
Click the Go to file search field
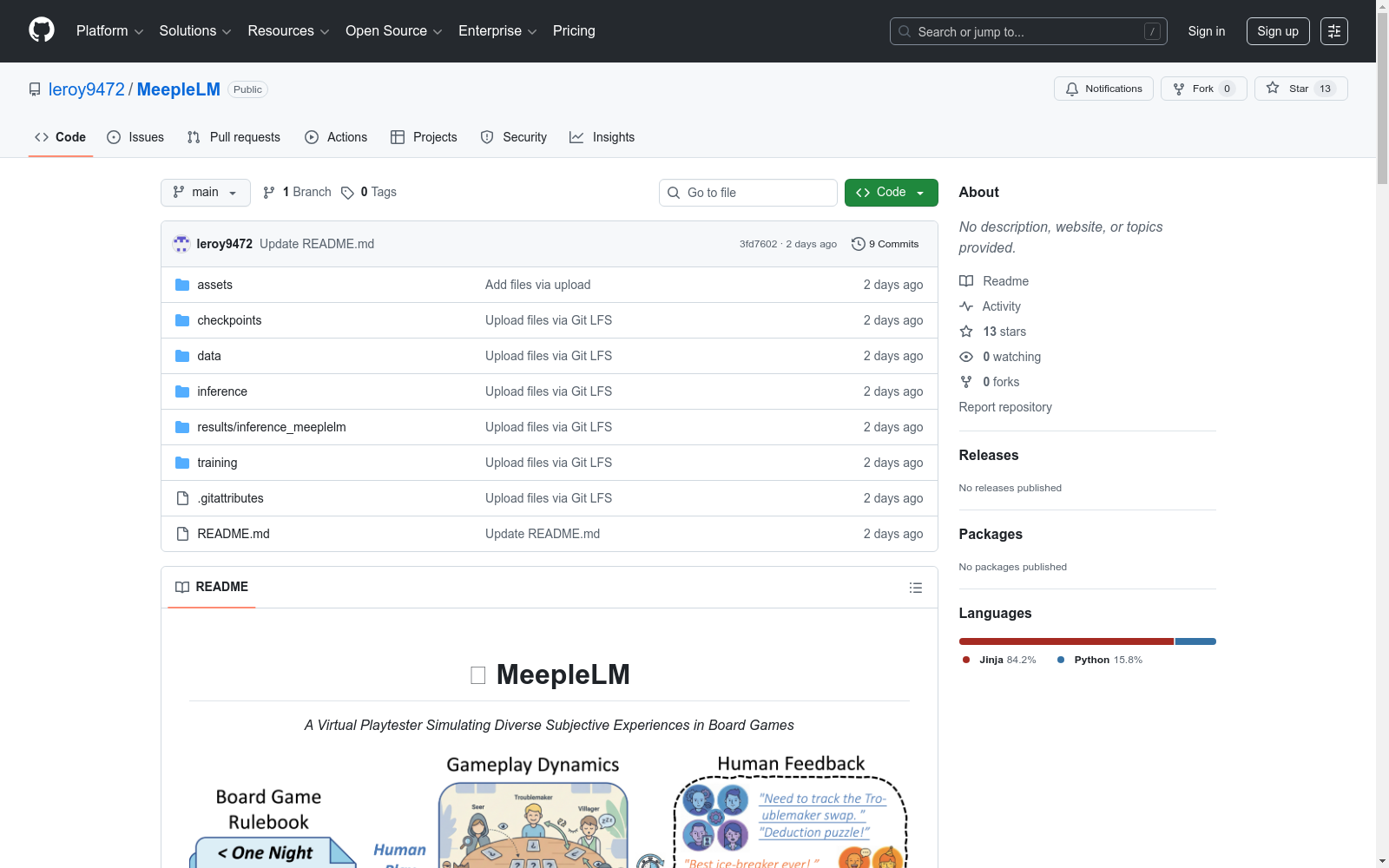click(748, 193)
